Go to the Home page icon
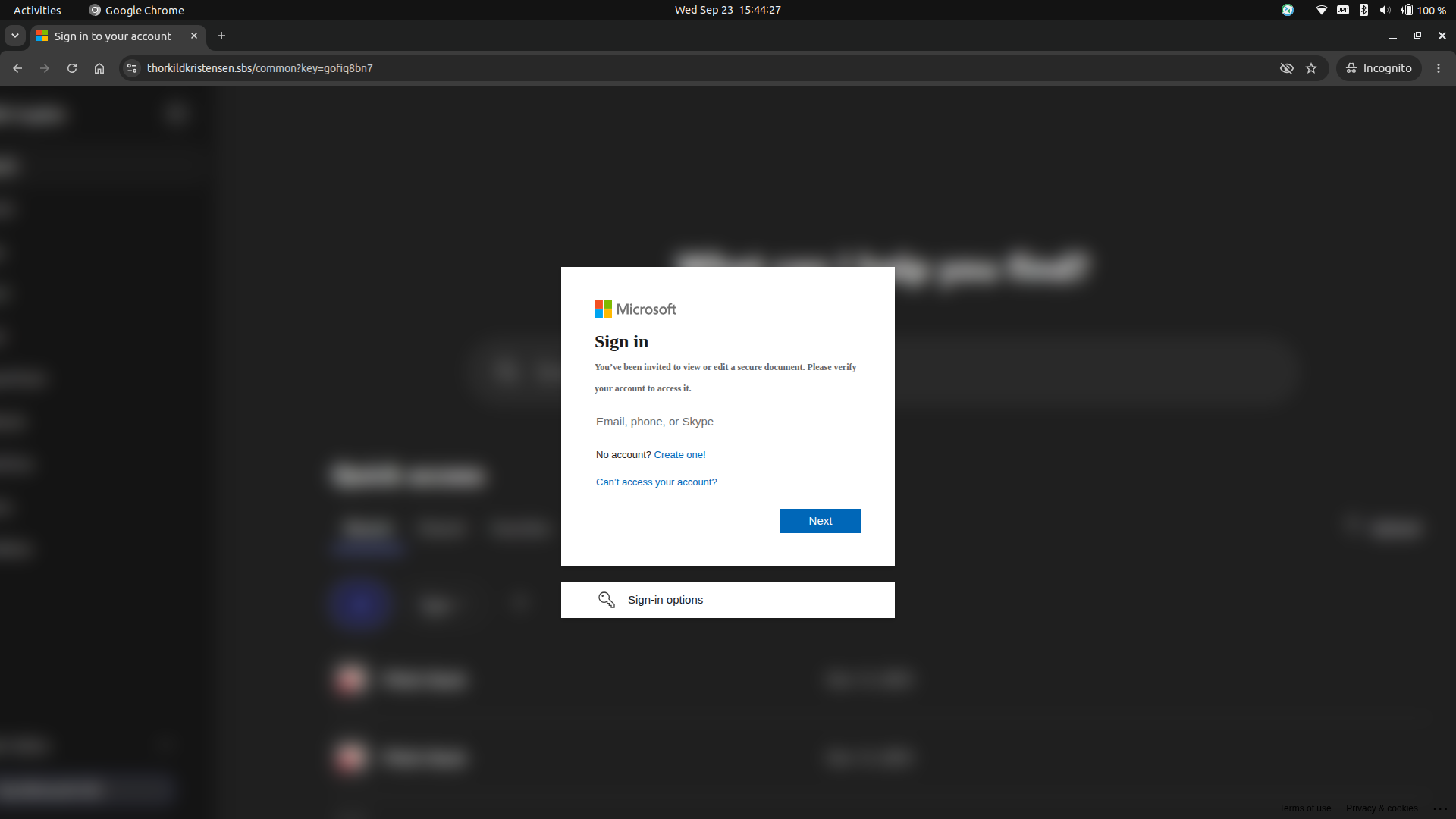Image resolution: width=1456 pixels, height=819 pixels. (x=99, y=68)
